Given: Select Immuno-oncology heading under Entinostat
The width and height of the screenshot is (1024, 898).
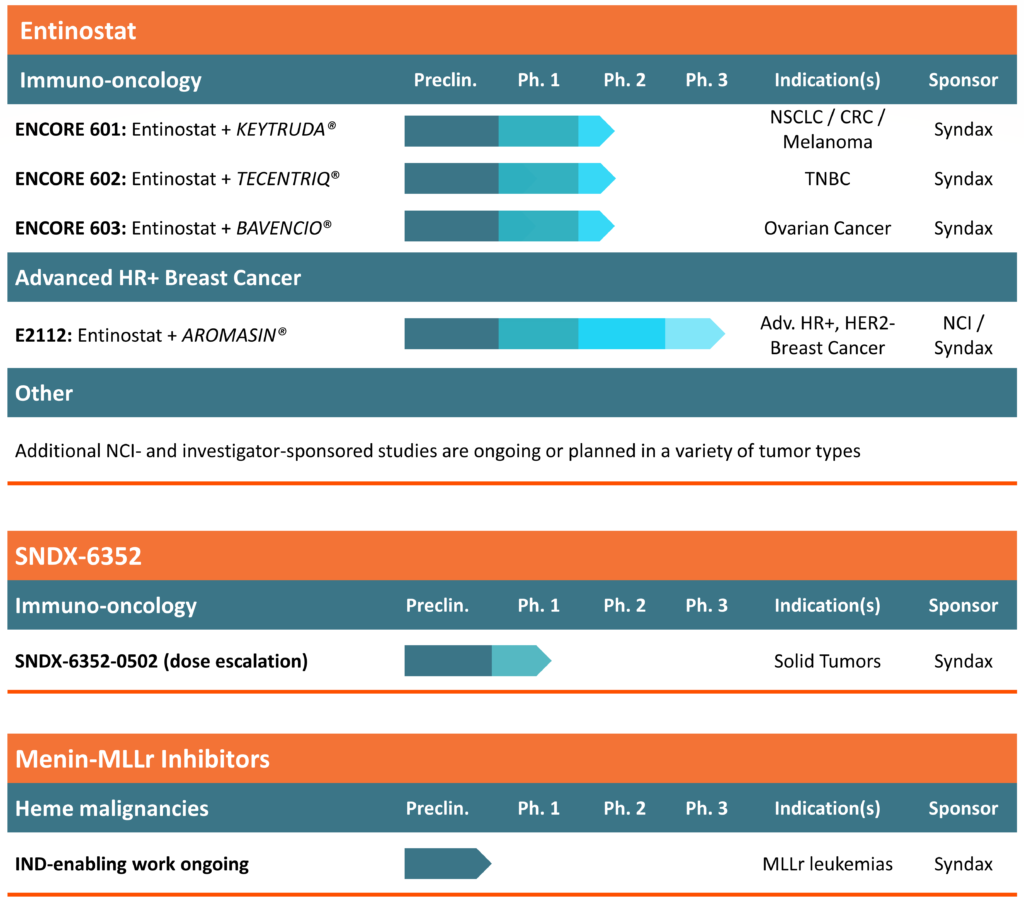Looking at the screenshot, I should tap(110, 80).
